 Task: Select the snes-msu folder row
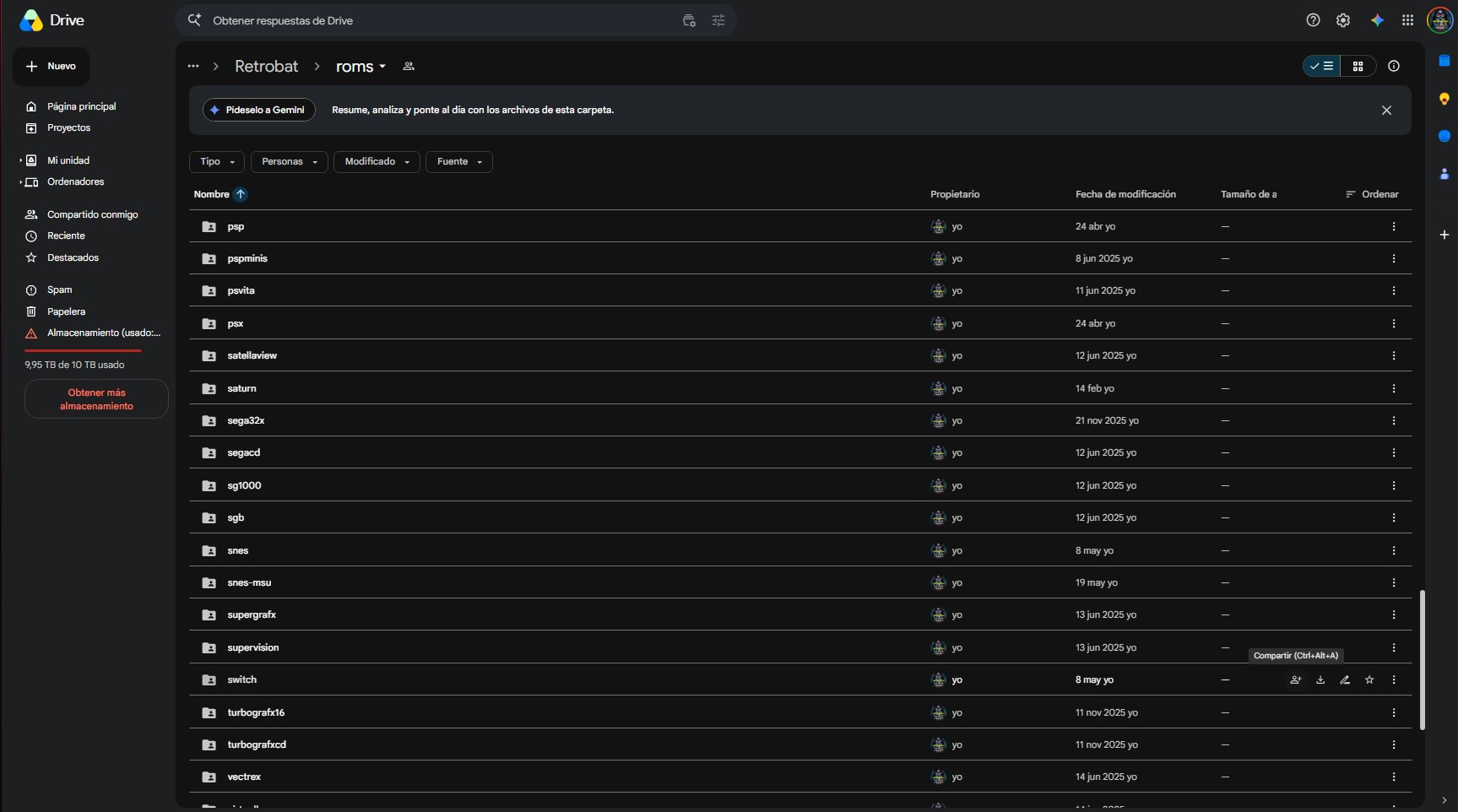(800, 582)
